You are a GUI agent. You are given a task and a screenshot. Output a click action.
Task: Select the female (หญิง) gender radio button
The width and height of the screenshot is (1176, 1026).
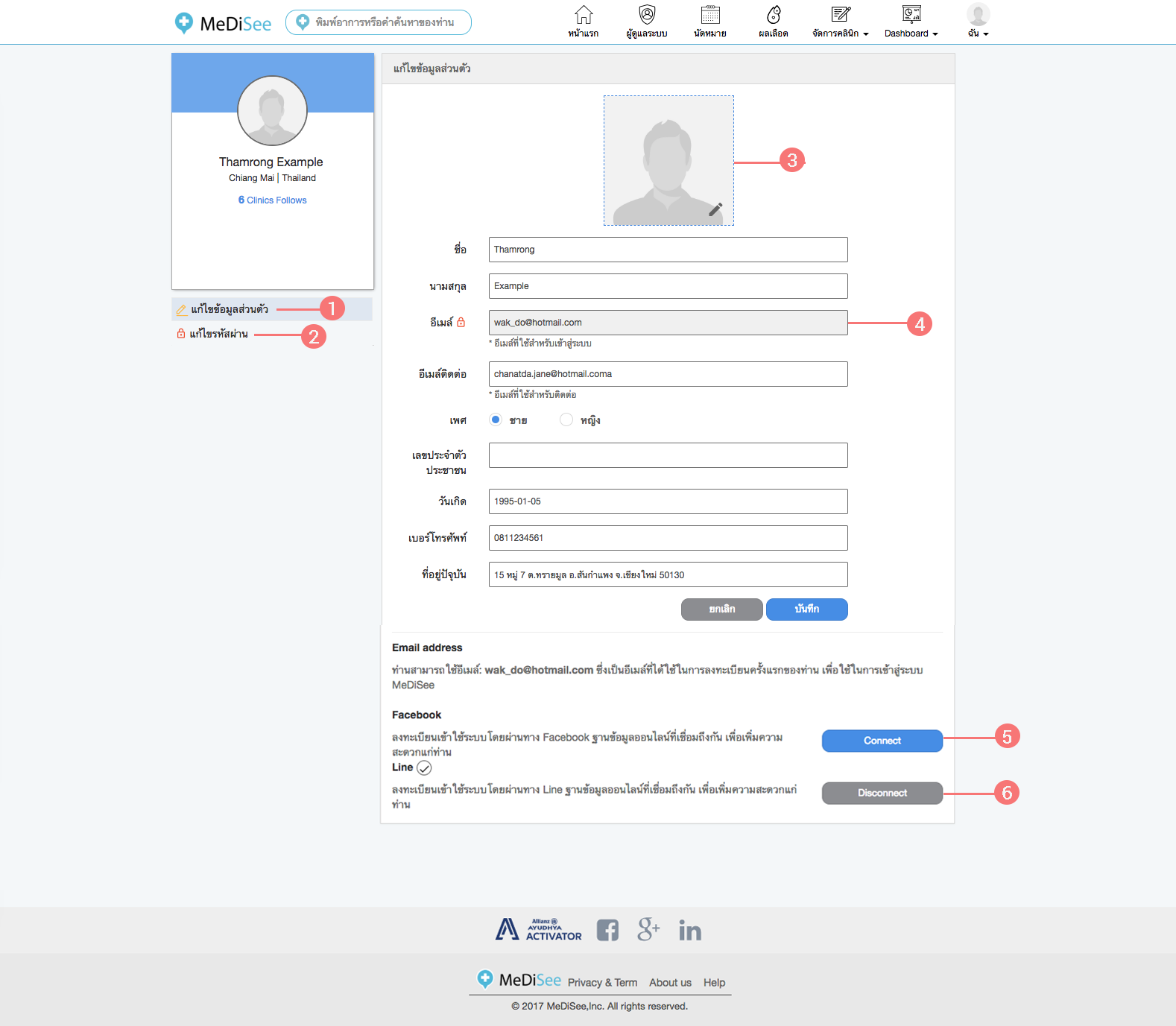click(x=566, y=419)
